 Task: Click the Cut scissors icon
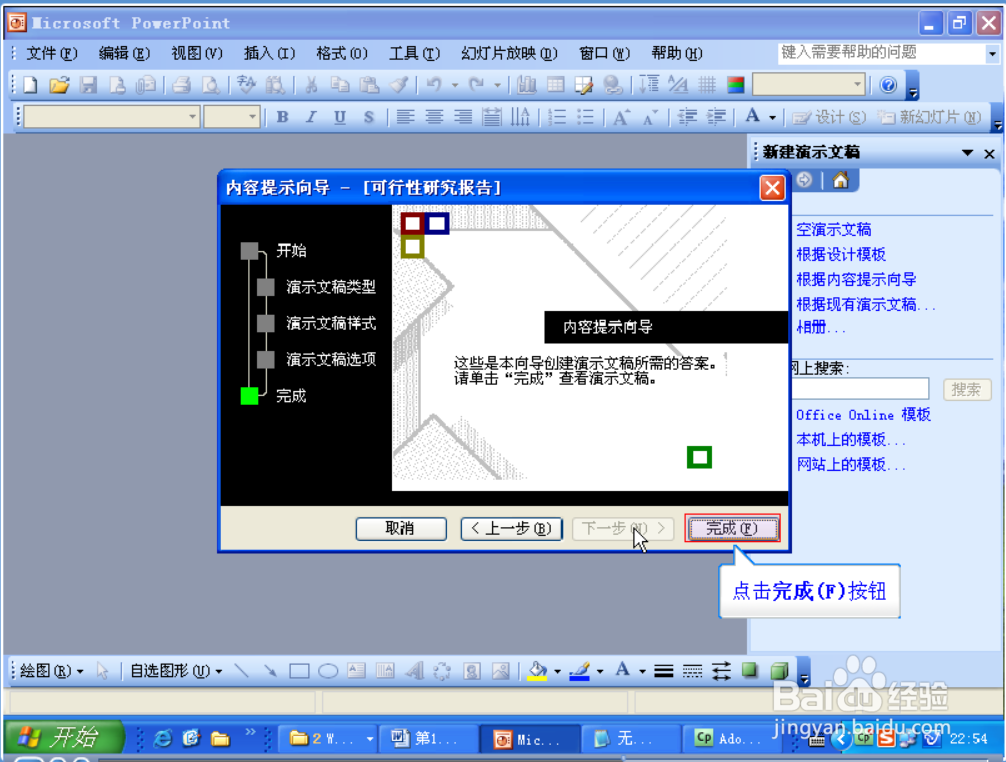point(311,85)
